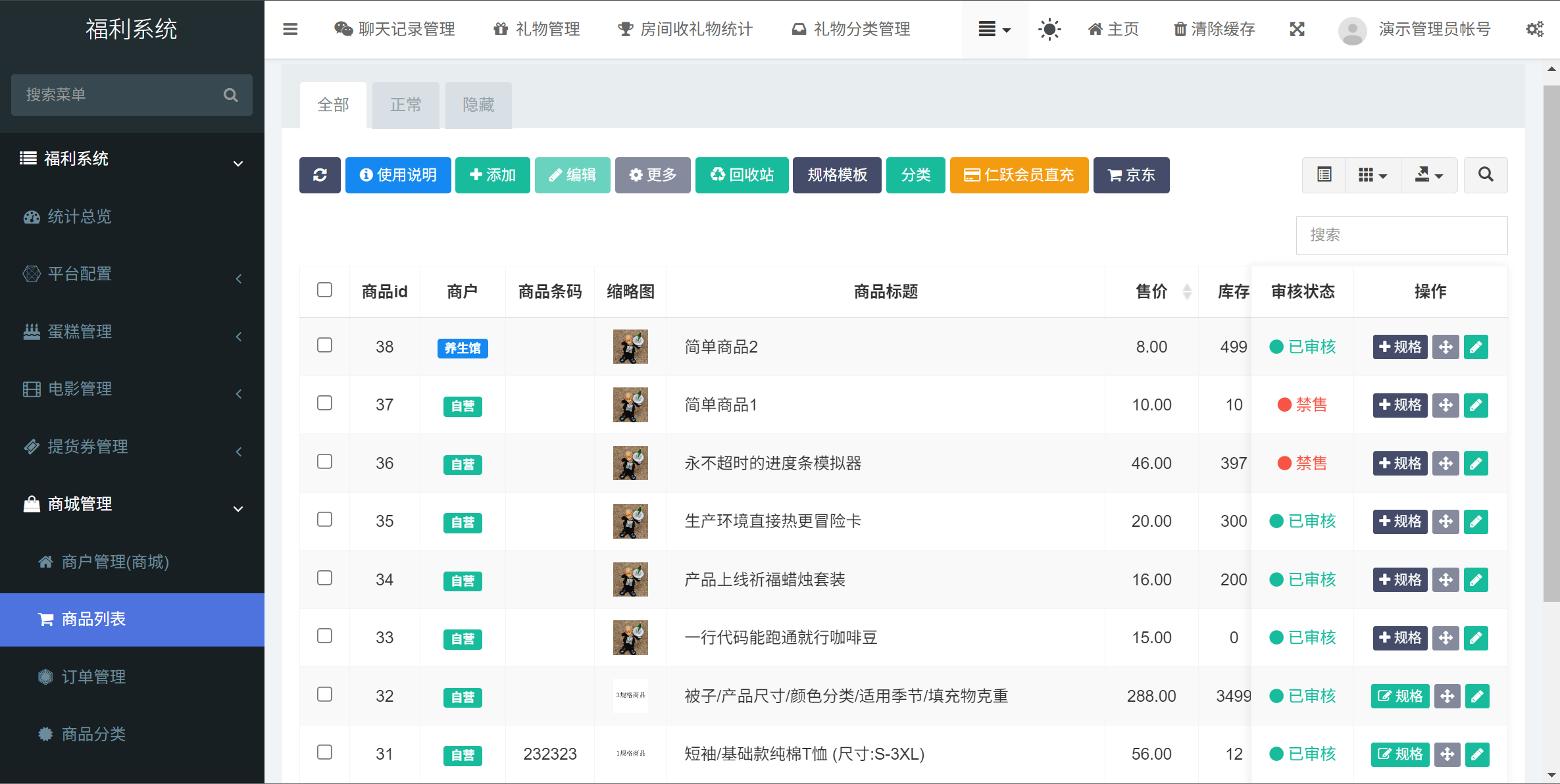Switch to the 隐藏 tab
Screen dimensions: 1560x784
pyautogui.click(x=478, y=105)
